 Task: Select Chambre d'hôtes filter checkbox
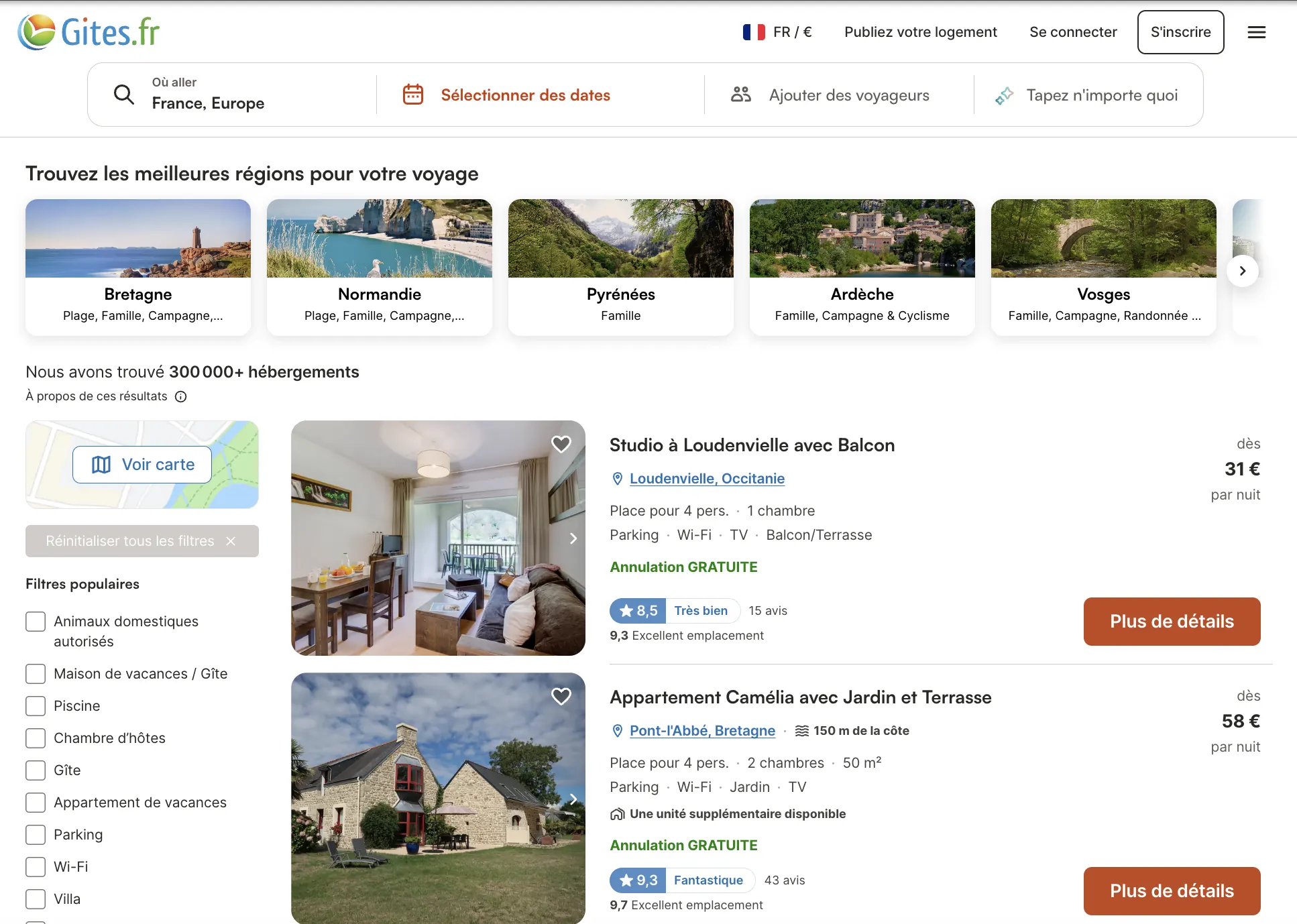point(36,738)
